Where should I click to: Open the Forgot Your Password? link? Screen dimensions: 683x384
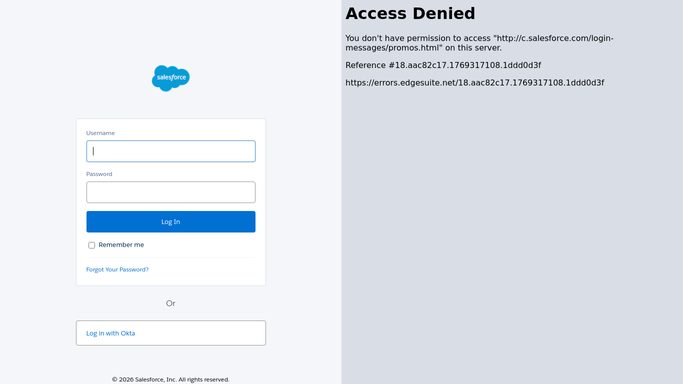(117, 269)
